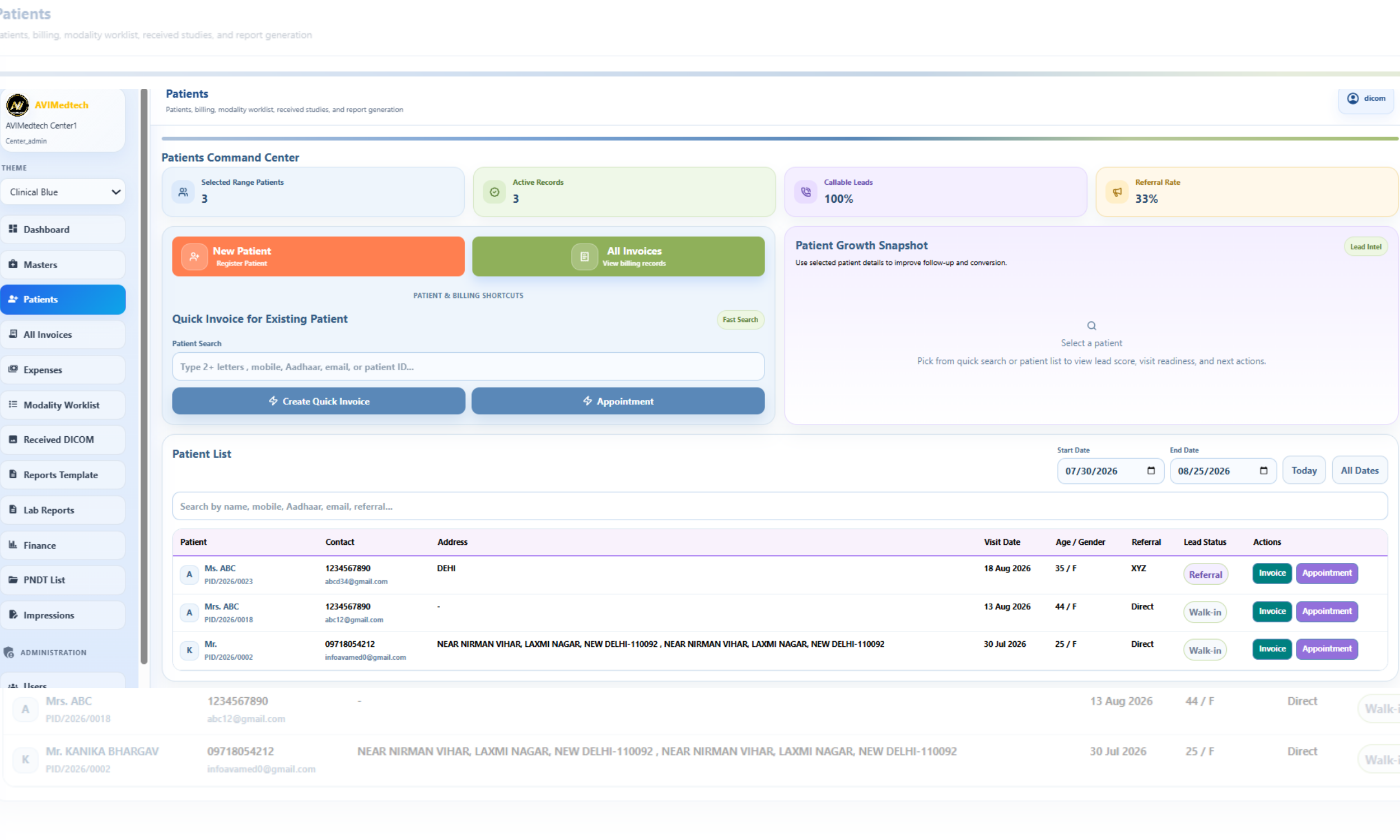1400x840 pixels.
Task: Click the Masters briefcase icon
Action: [13, 264]
